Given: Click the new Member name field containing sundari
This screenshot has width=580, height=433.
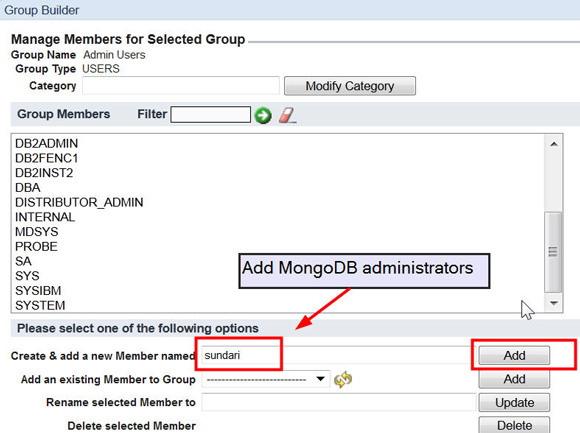Looking at the screenshot, I should tap(337, 355).
